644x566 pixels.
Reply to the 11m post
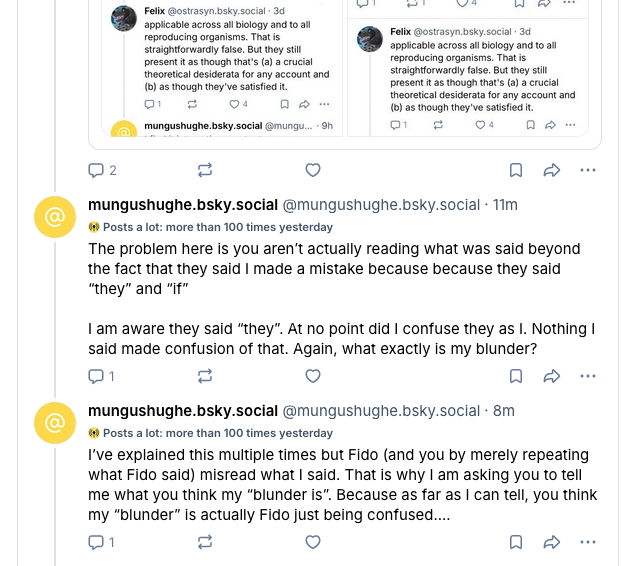tap(96, 376)
